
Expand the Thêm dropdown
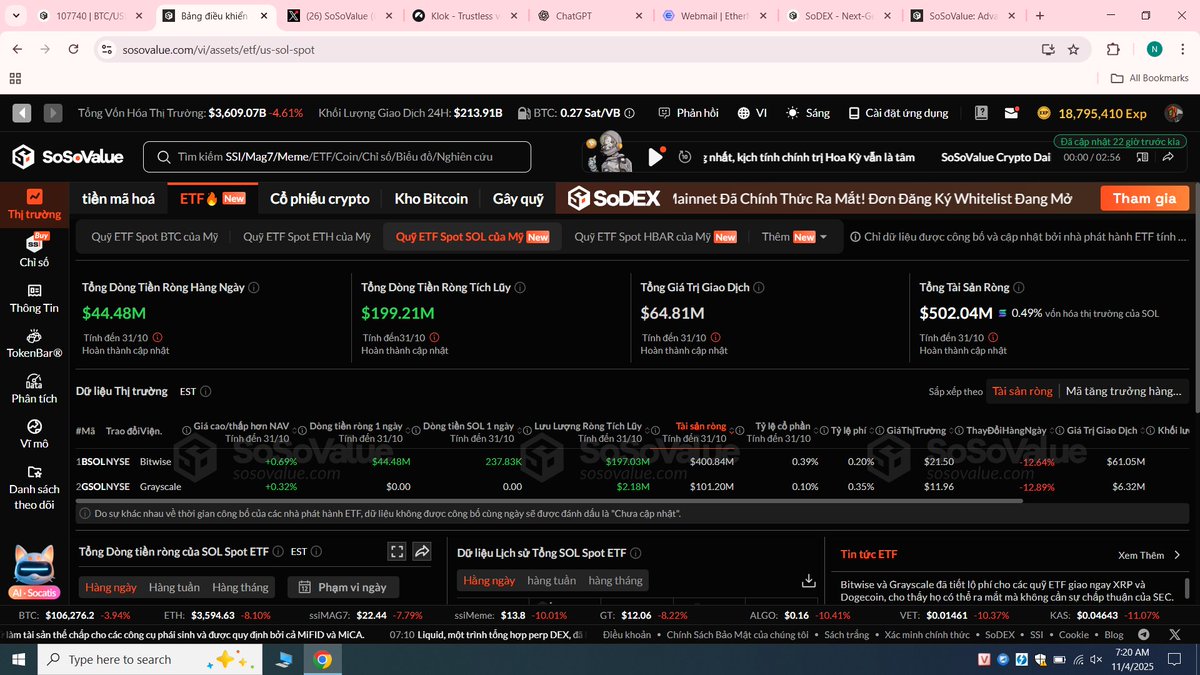tap(794, 237)
